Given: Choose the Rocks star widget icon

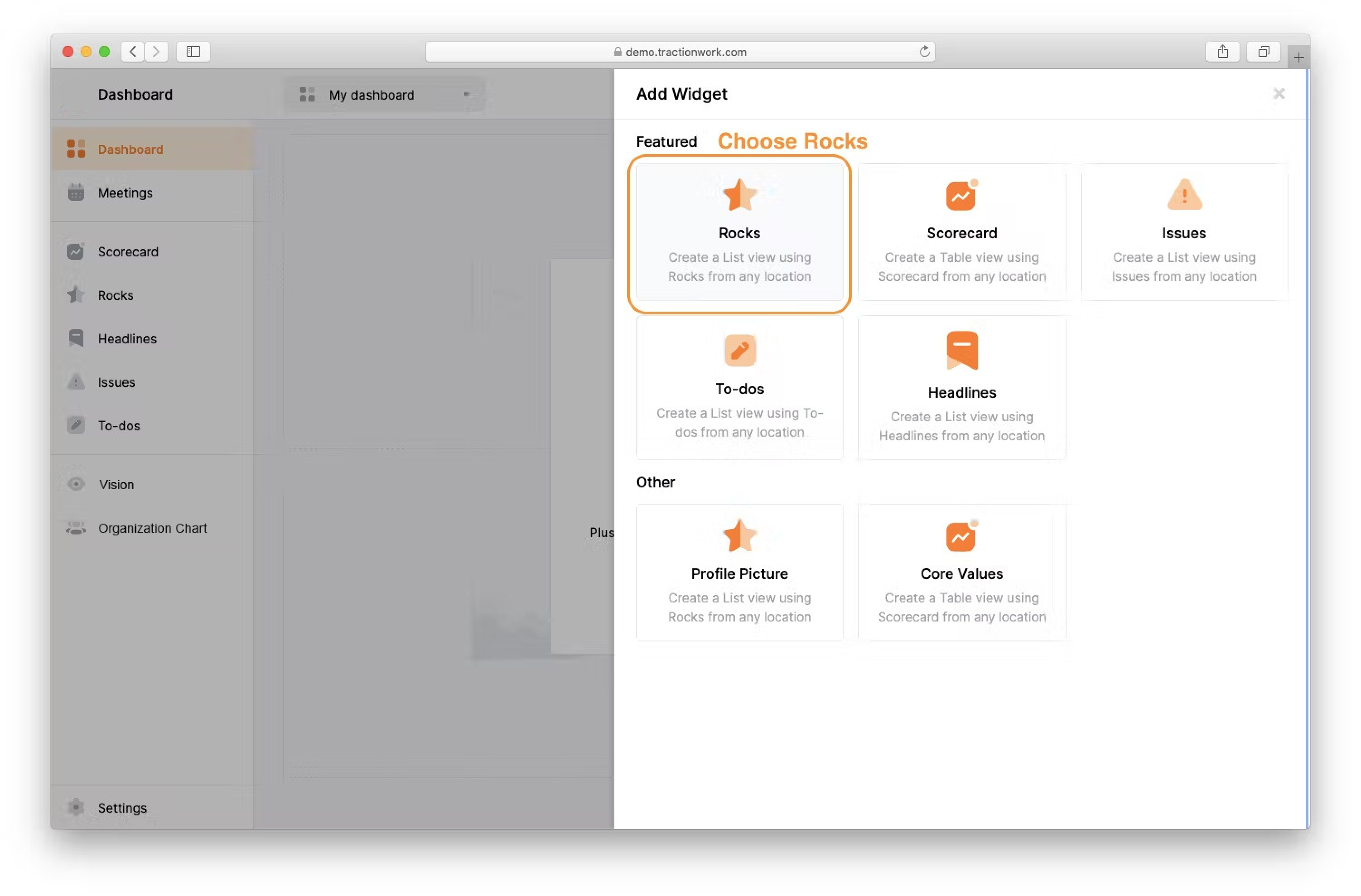Looking at the screenshot, I should 739,195.
